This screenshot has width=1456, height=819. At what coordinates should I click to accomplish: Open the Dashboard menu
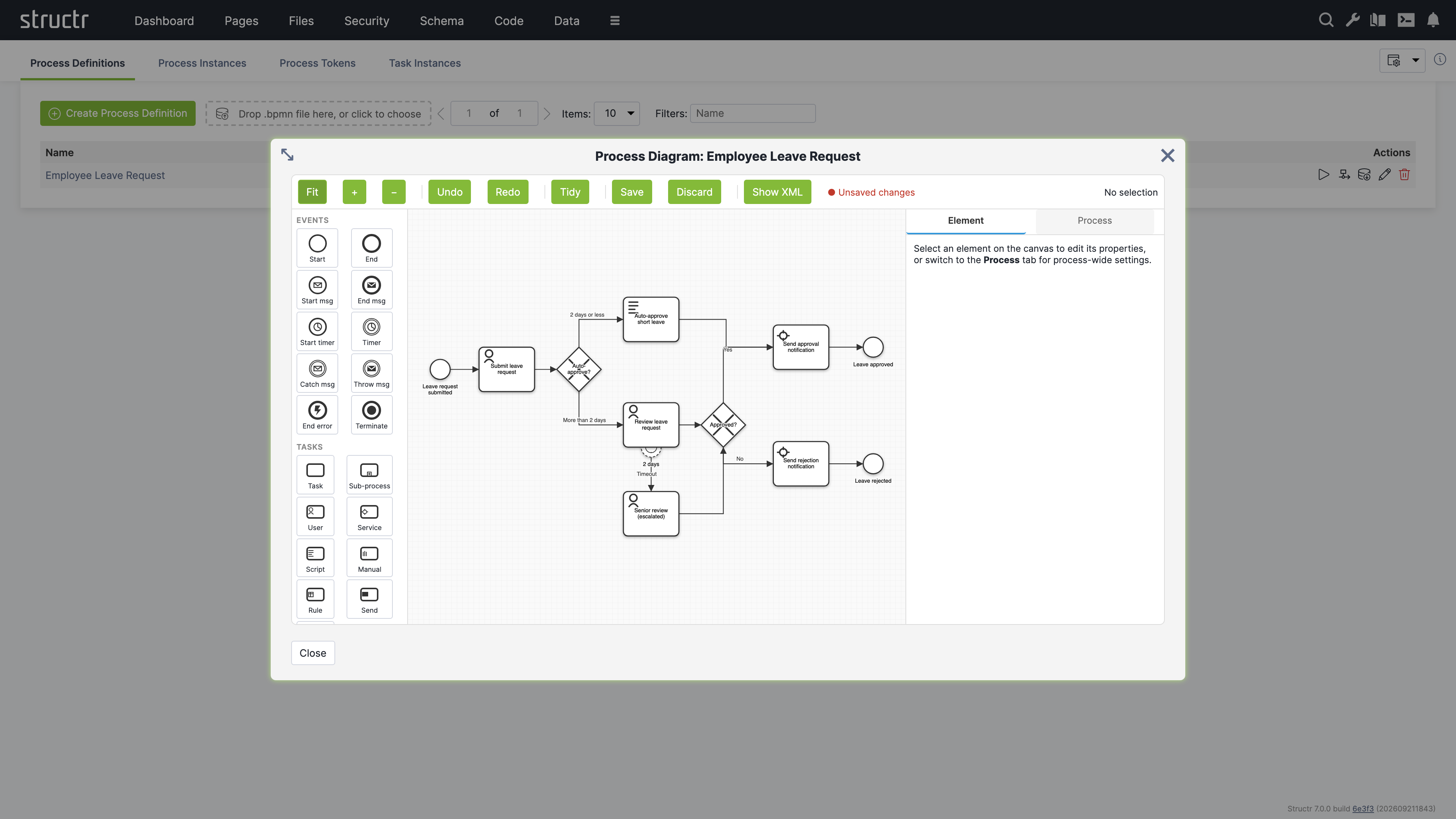[164, 21]
